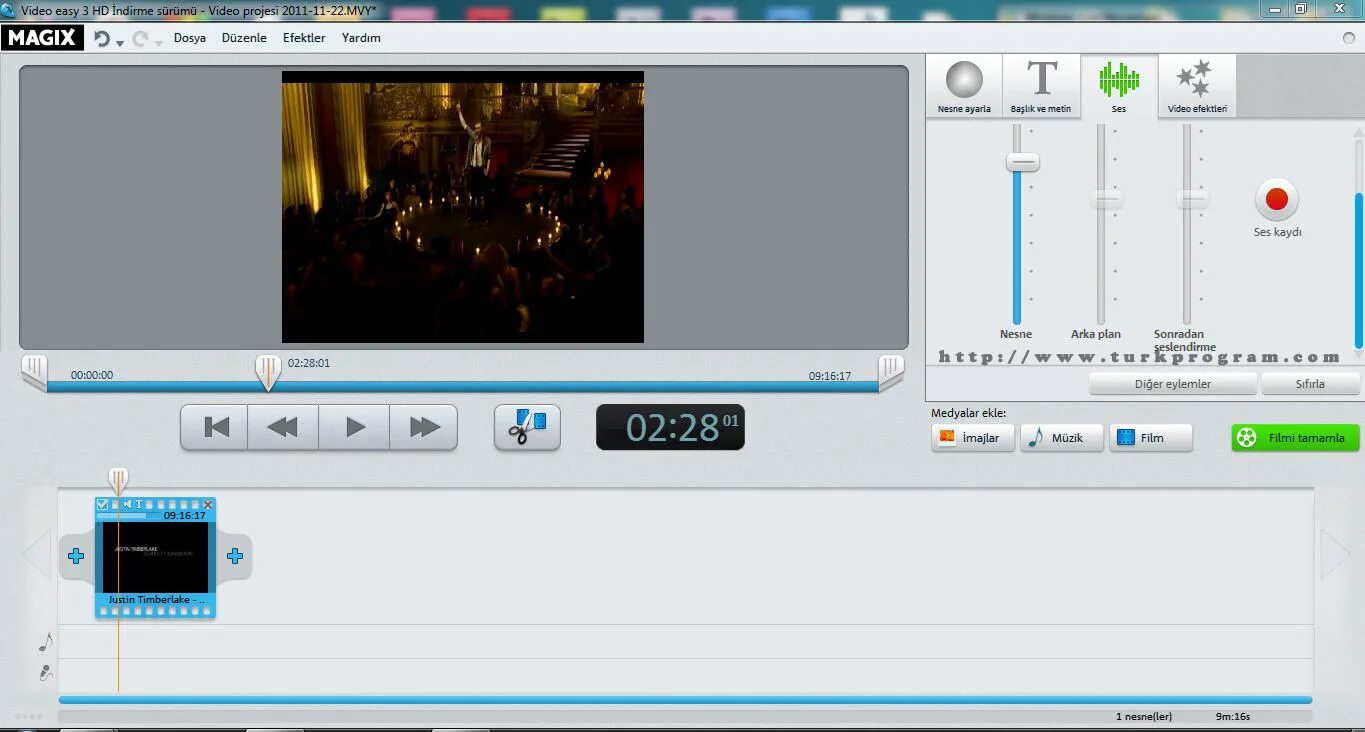Click the end range marker at 09:16:17

891,373
